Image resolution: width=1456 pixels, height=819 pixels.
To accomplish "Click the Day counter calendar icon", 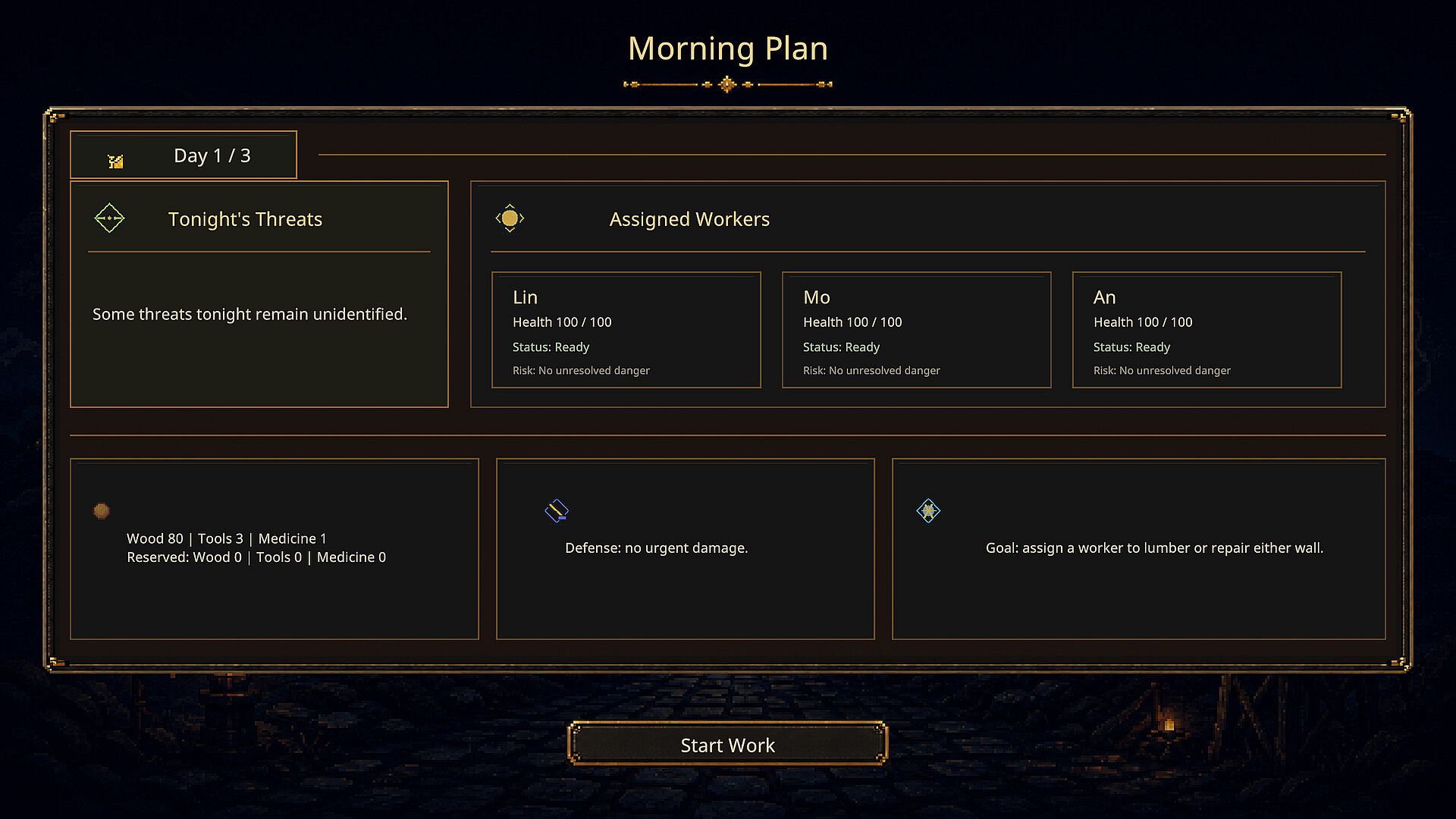I will coord(115,161).
